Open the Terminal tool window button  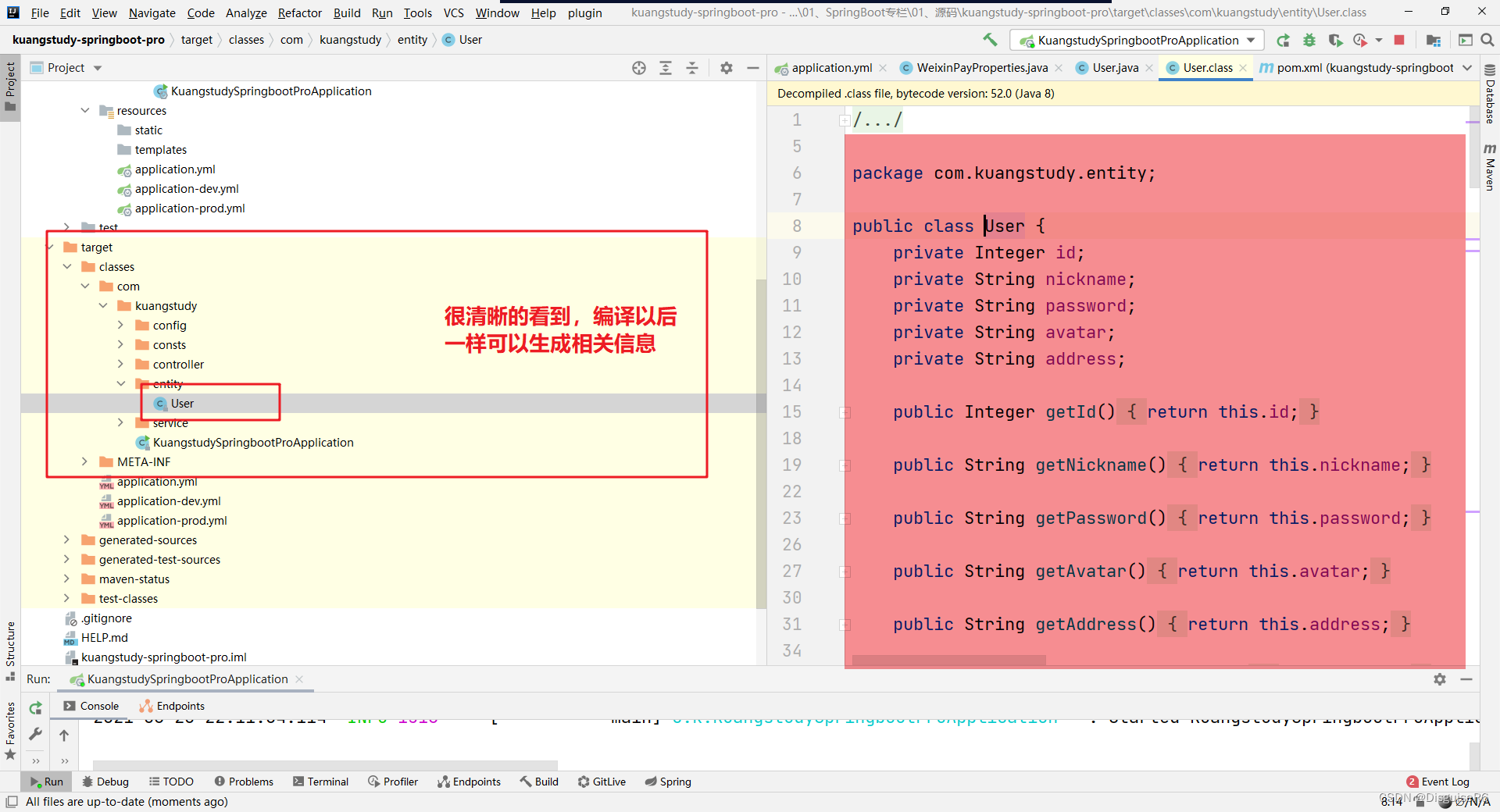(320, 782)
